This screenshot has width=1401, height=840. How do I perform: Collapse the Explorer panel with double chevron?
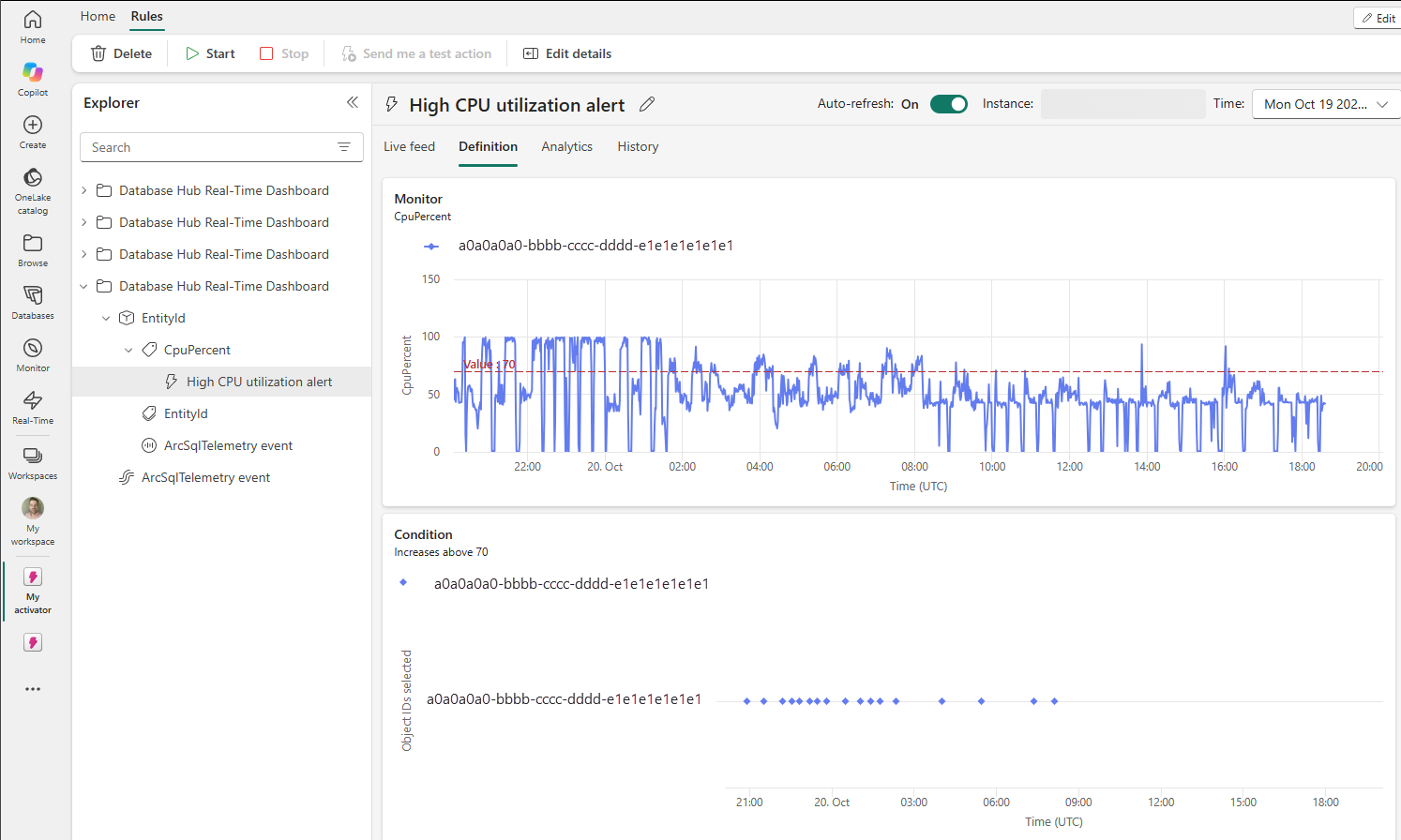353,102
